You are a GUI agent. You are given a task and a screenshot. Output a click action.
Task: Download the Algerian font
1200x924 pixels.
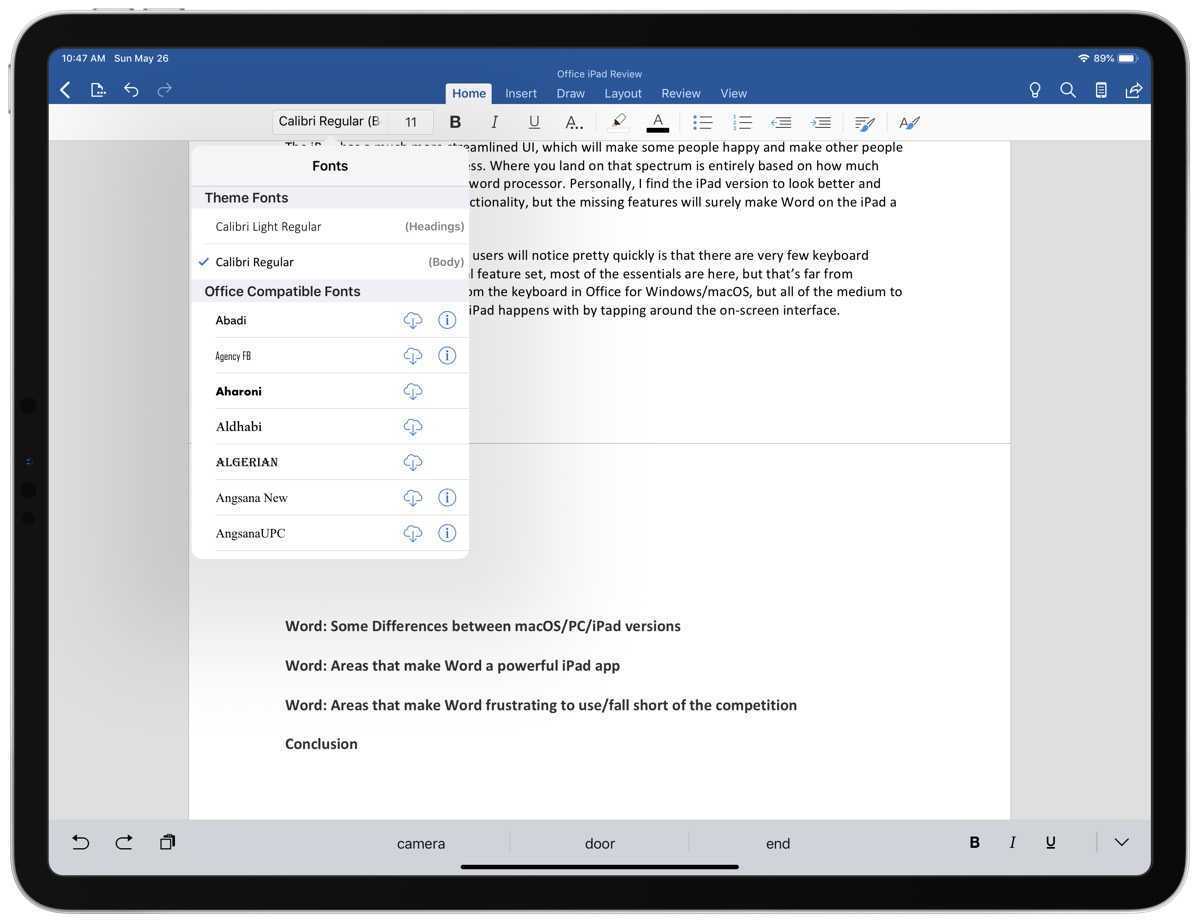coord(413,462)
